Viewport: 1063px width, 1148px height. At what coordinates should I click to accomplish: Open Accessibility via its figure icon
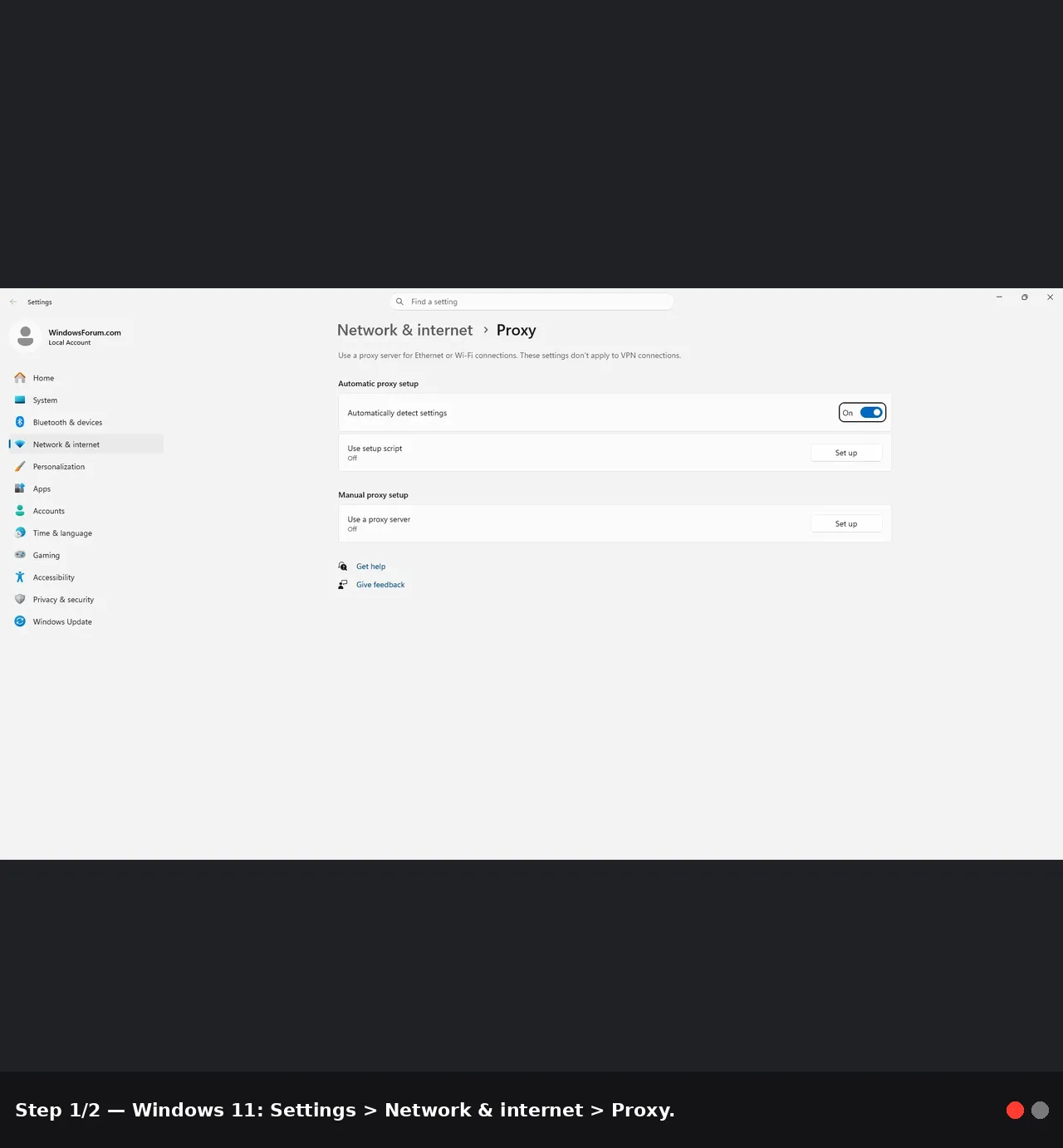click(20, 577)
